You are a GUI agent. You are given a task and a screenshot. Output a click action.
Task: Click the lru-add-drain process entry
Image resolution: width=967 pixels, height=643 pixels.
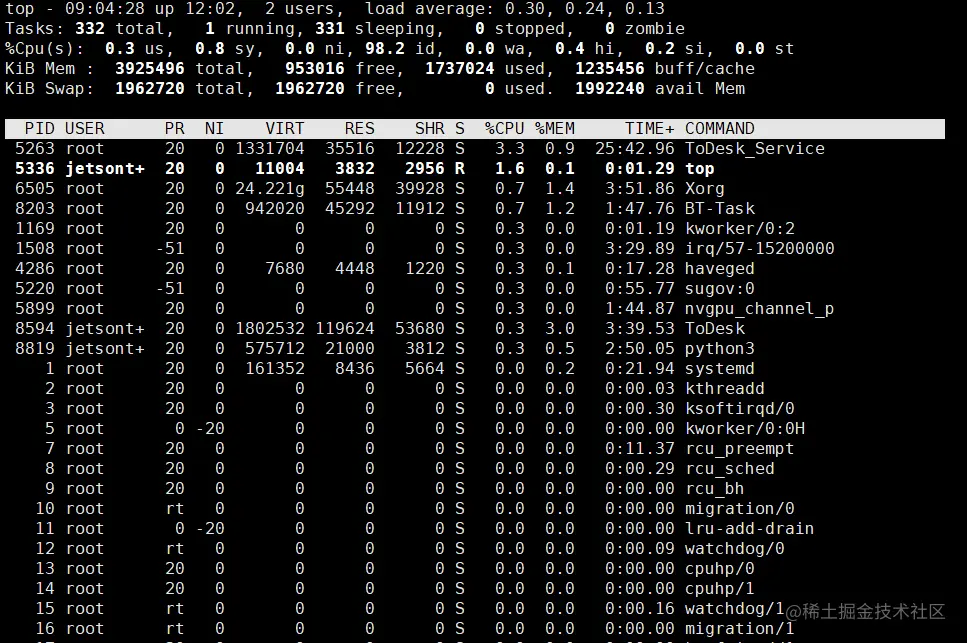749,528
